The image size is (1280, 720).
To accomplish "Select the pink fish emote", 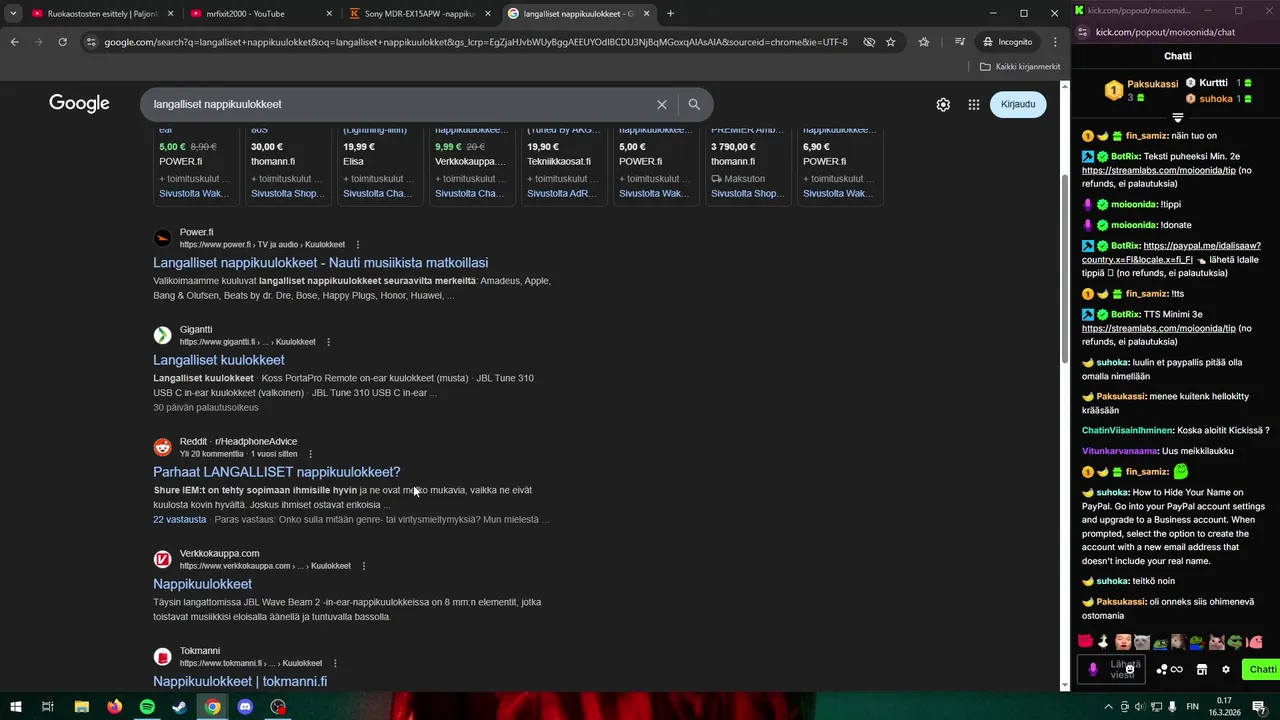I will pyautogui.click(x=1255, y=642).
